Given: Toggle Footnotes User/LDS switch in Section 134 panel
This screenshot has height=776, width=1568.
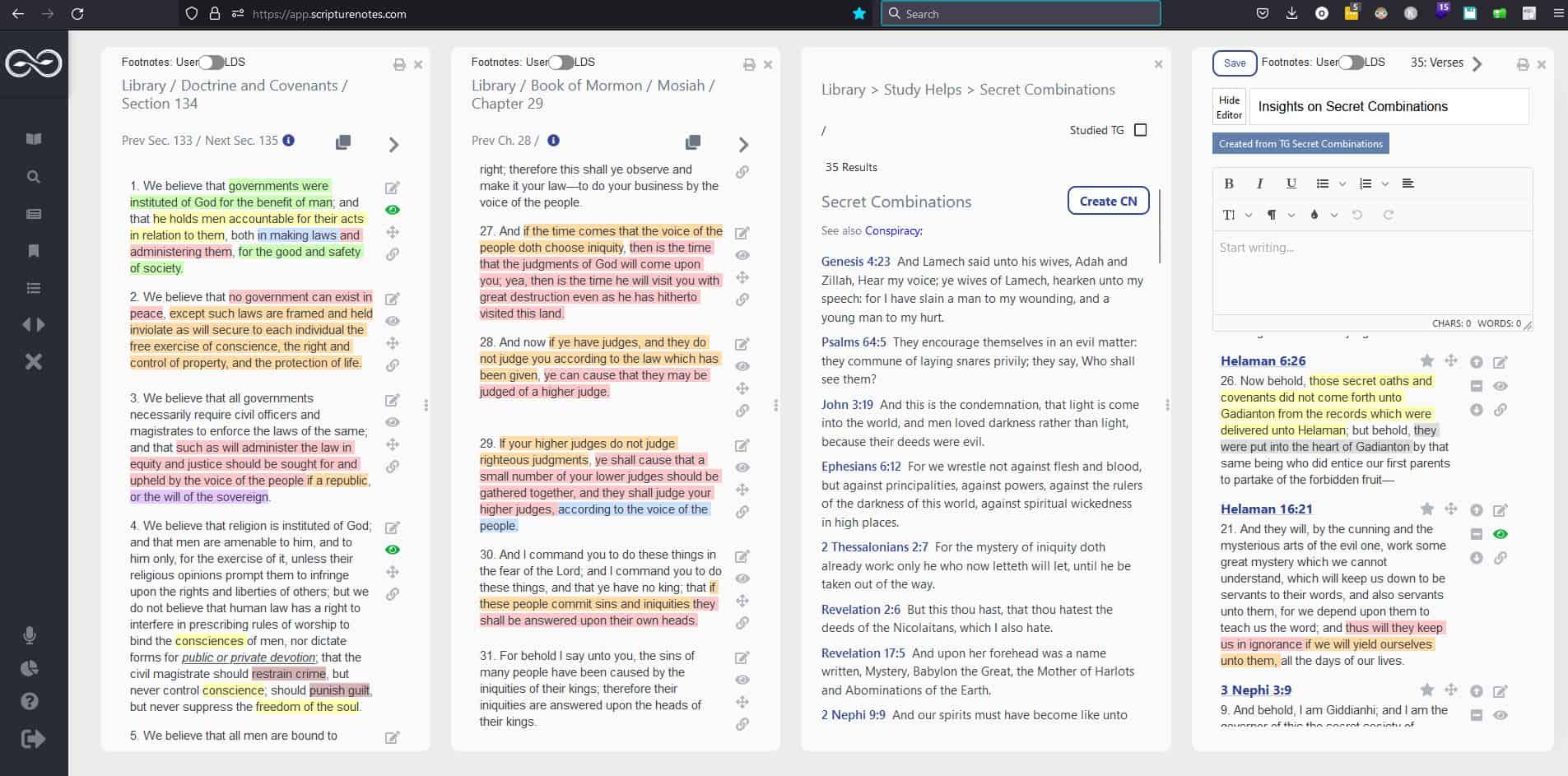Looking at the screenshot, I should (212, 63).
